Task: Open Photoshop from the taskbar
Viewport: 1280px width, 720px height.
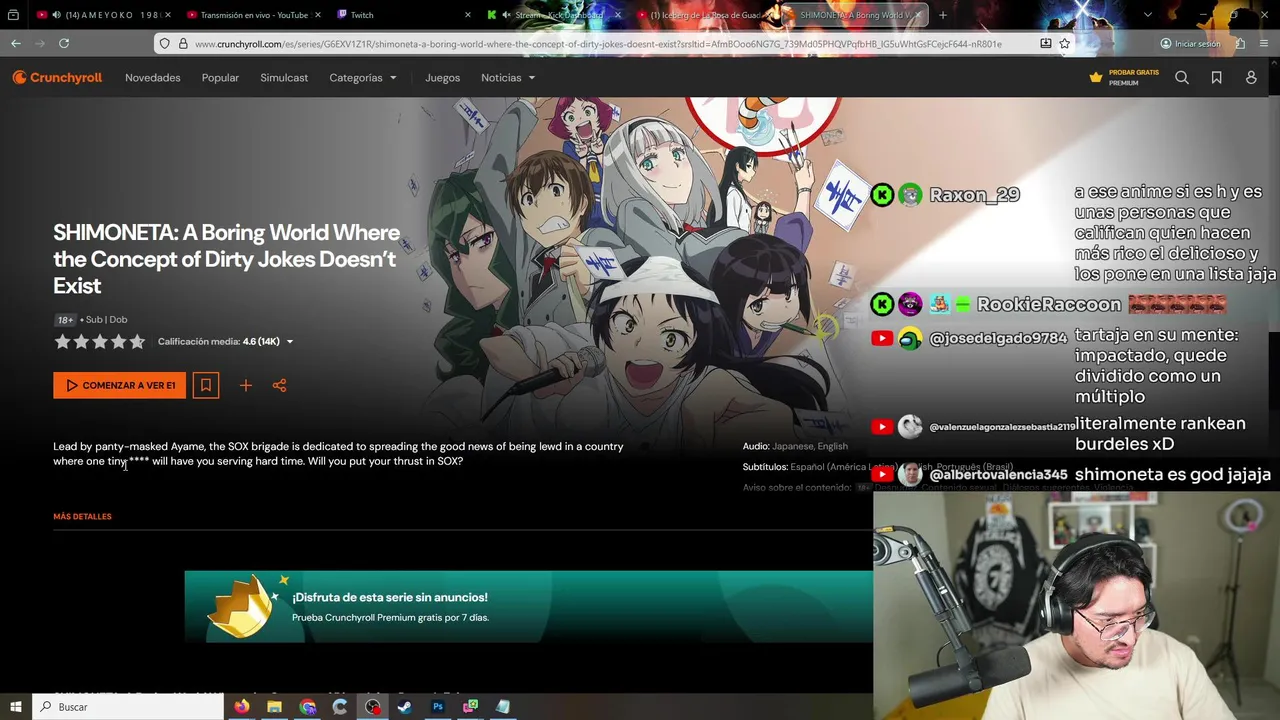Action: [437, 707]
